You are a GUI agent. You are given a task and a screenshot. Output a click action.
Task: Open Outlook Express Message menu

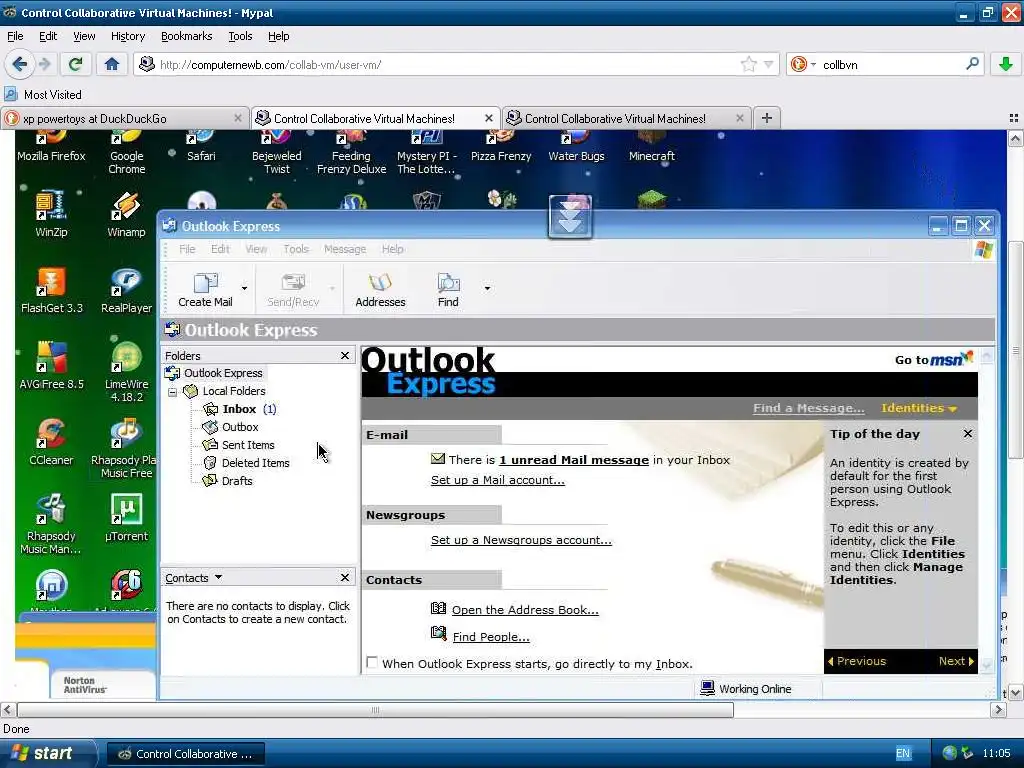click(x=345, y=249)
